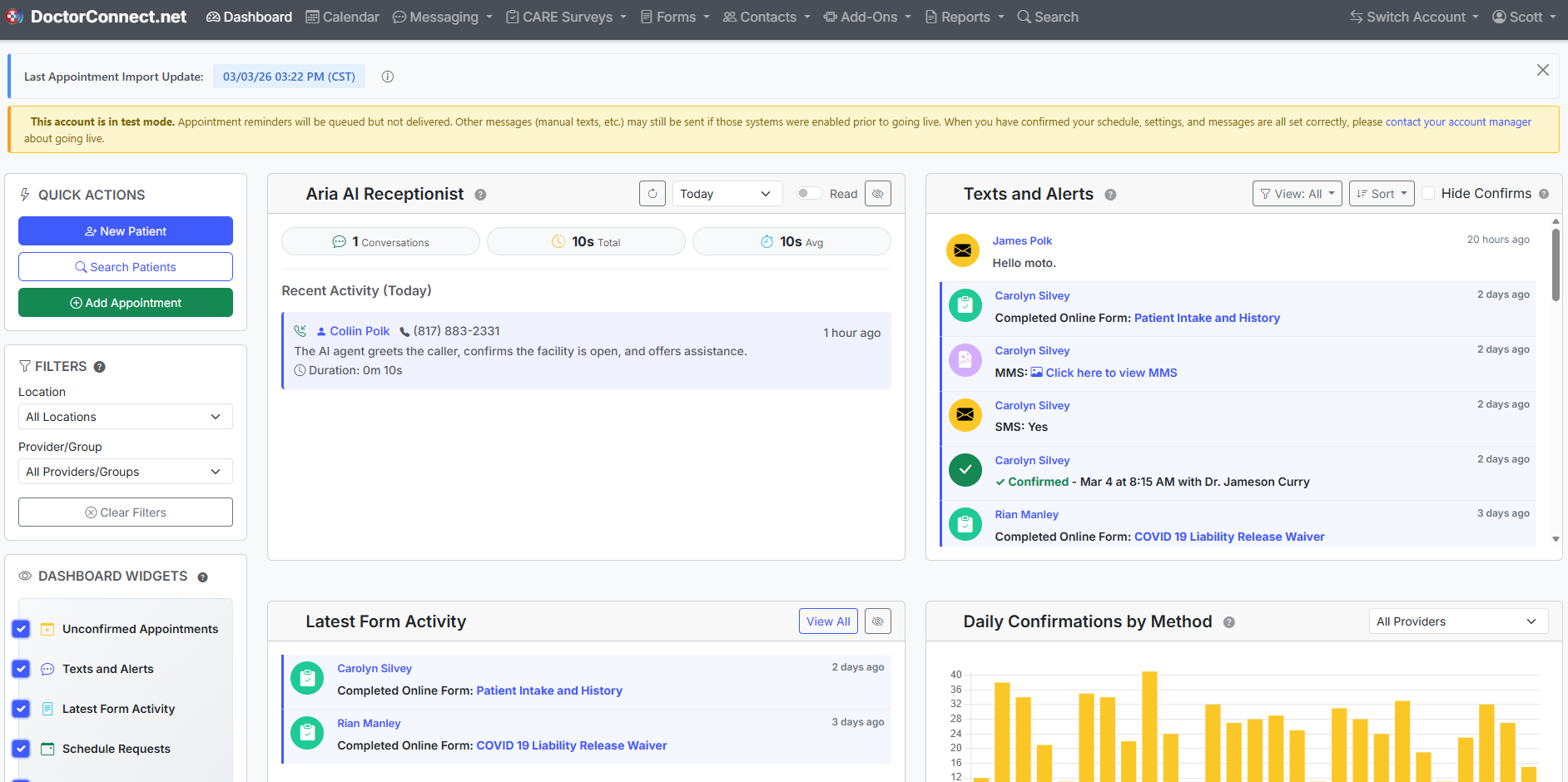The height and width of the screenshot is (782, 1568).
Task: Click the Texts and Alerts scrollbar
Action: pos(1556,266)
